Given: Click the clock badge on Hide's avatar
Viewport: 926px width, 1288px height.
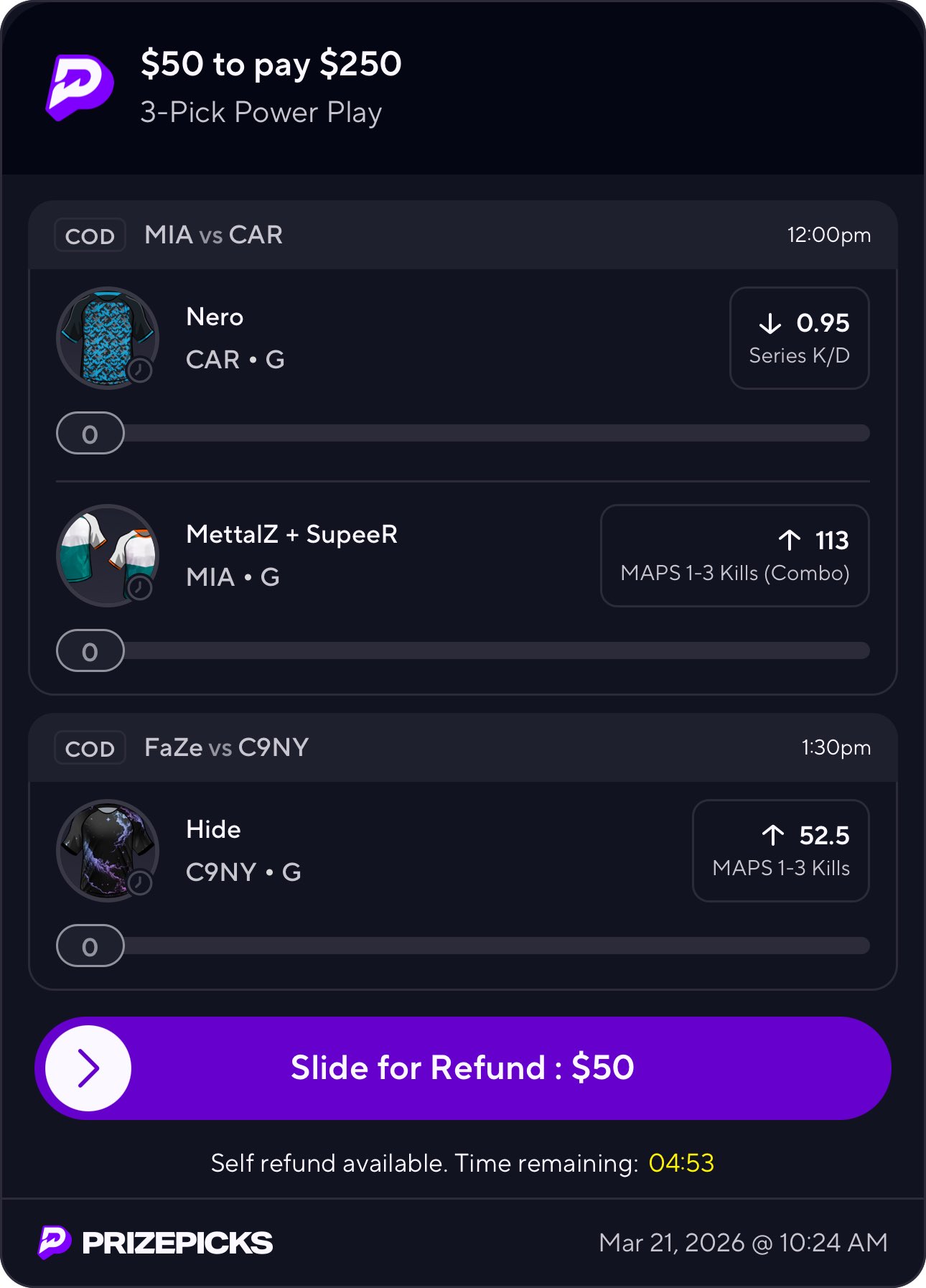Looking at the screenshot, I should click(140, 882).
